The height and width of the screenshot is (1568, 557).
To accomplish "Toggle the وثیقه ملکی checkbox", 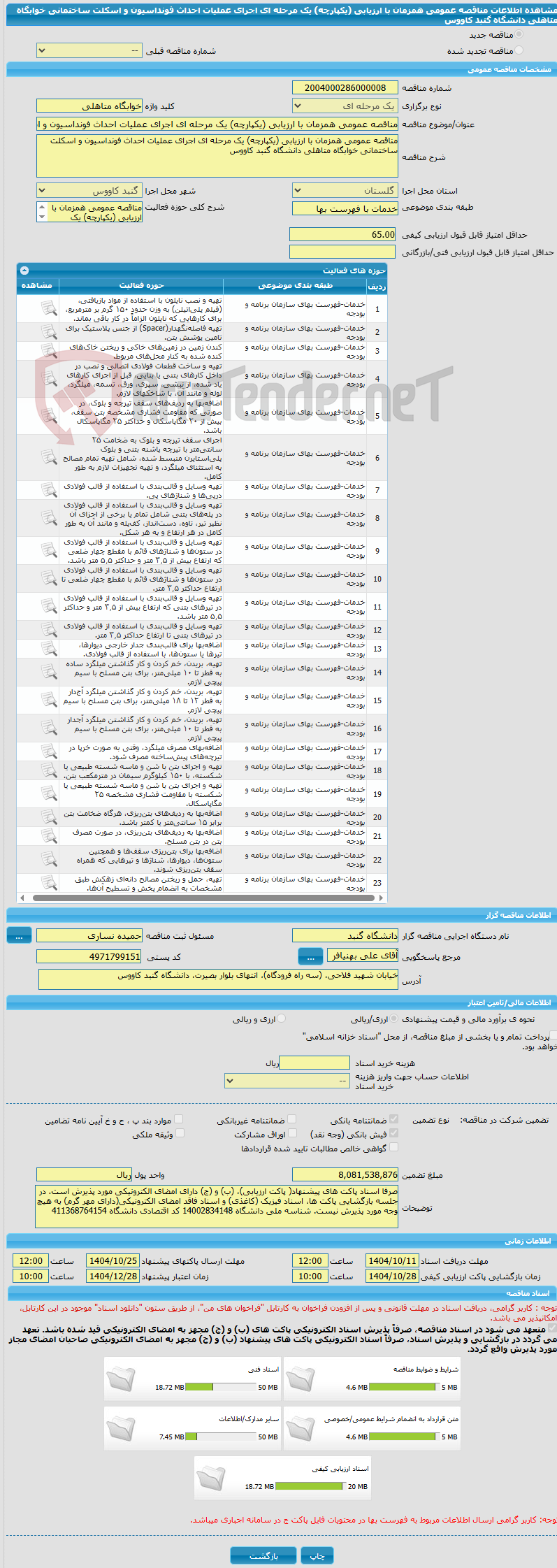I will pyautogui.click(x=179, y=1133).
